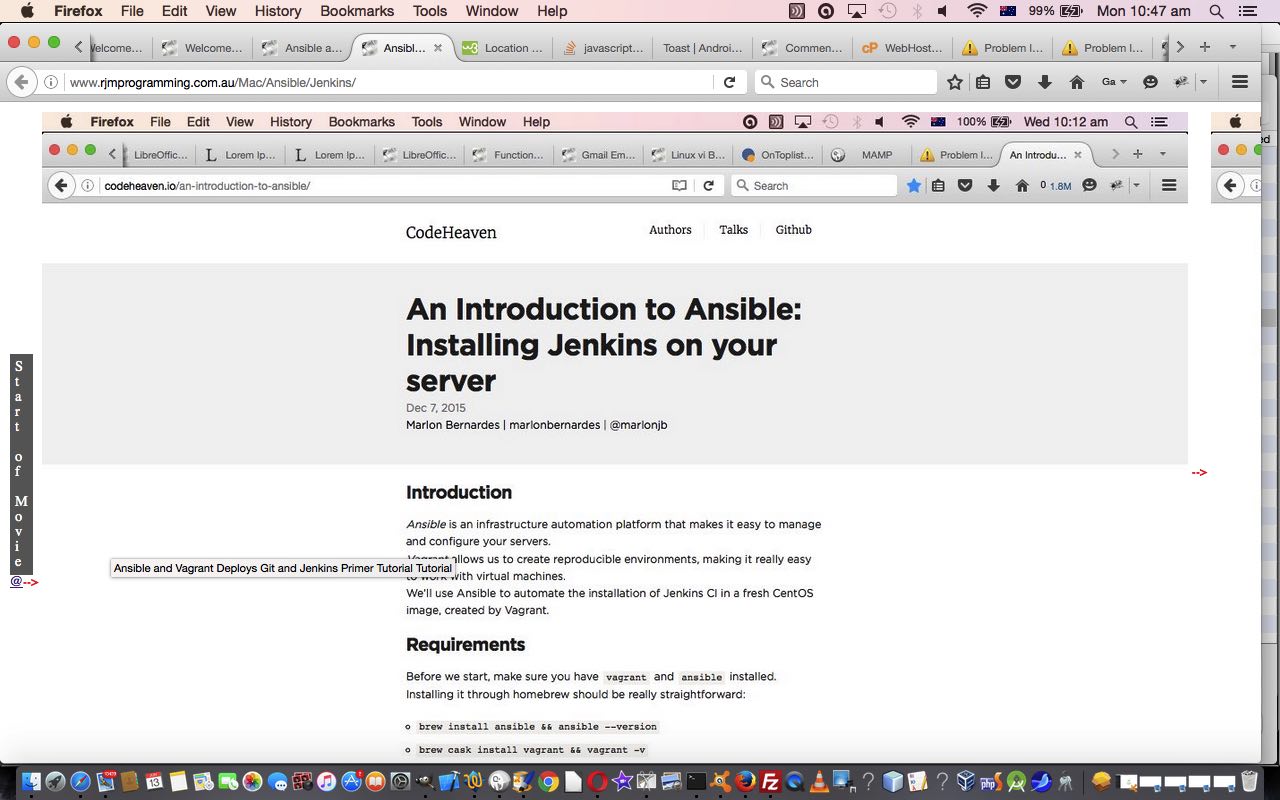The image size is (1280, 800).
Task: Click the @ link below Start of Movie
Action: tap(16, 581)
